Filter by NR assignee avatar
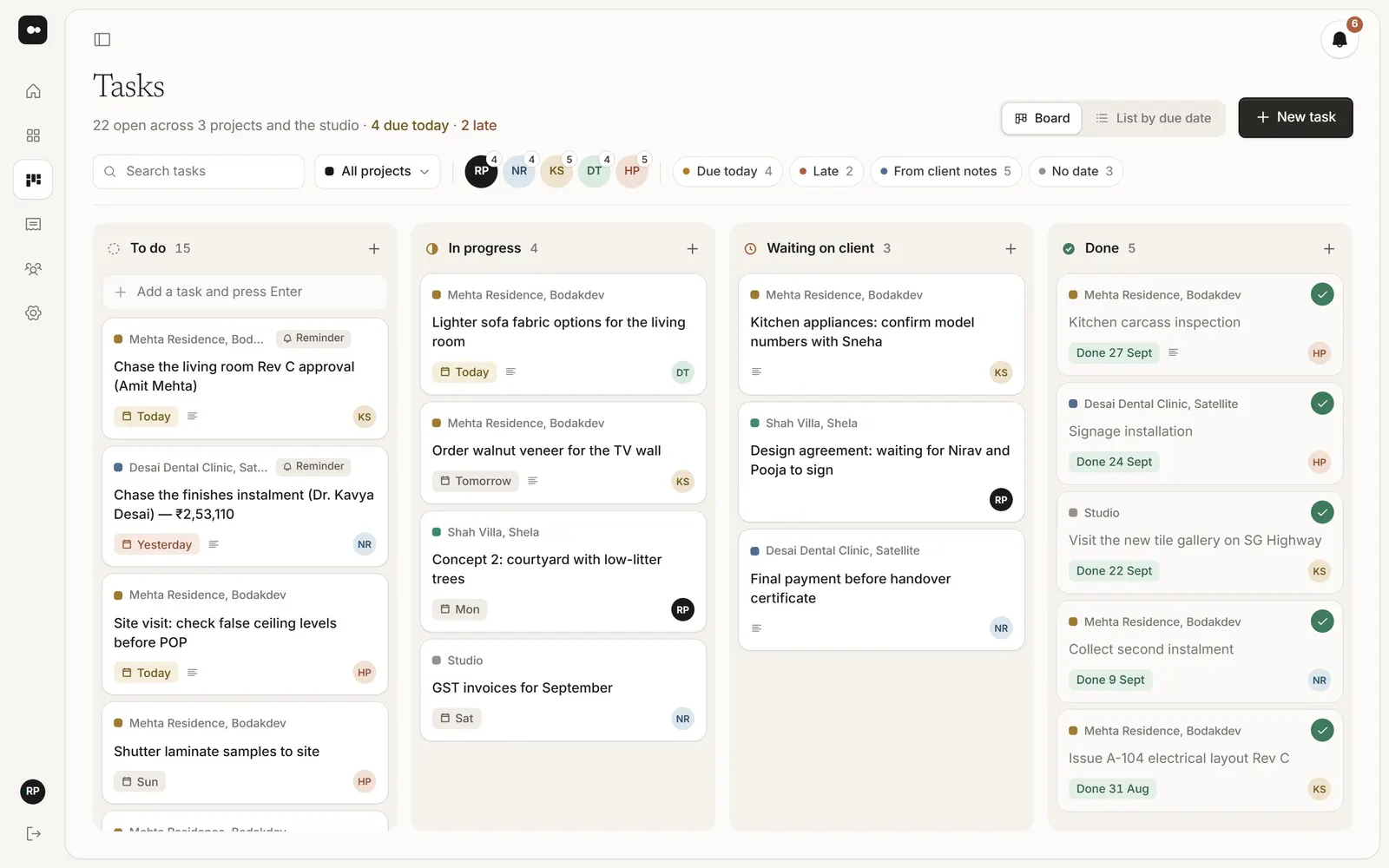 tap(519, 171)
